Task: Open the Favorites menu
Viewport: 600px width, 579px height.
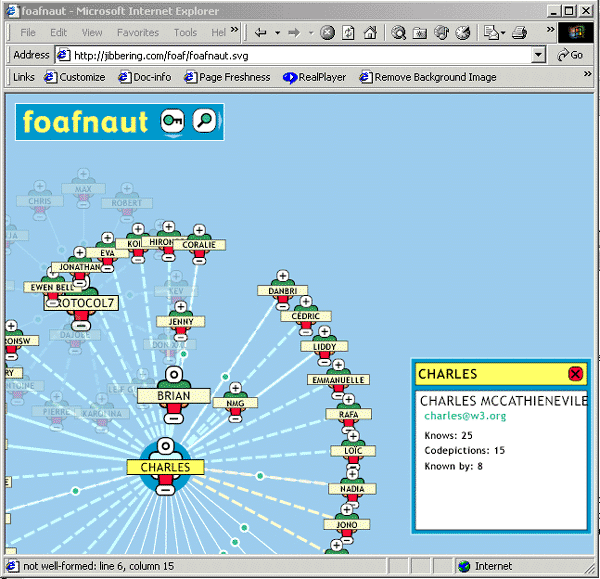Action: tap(137, 33)
